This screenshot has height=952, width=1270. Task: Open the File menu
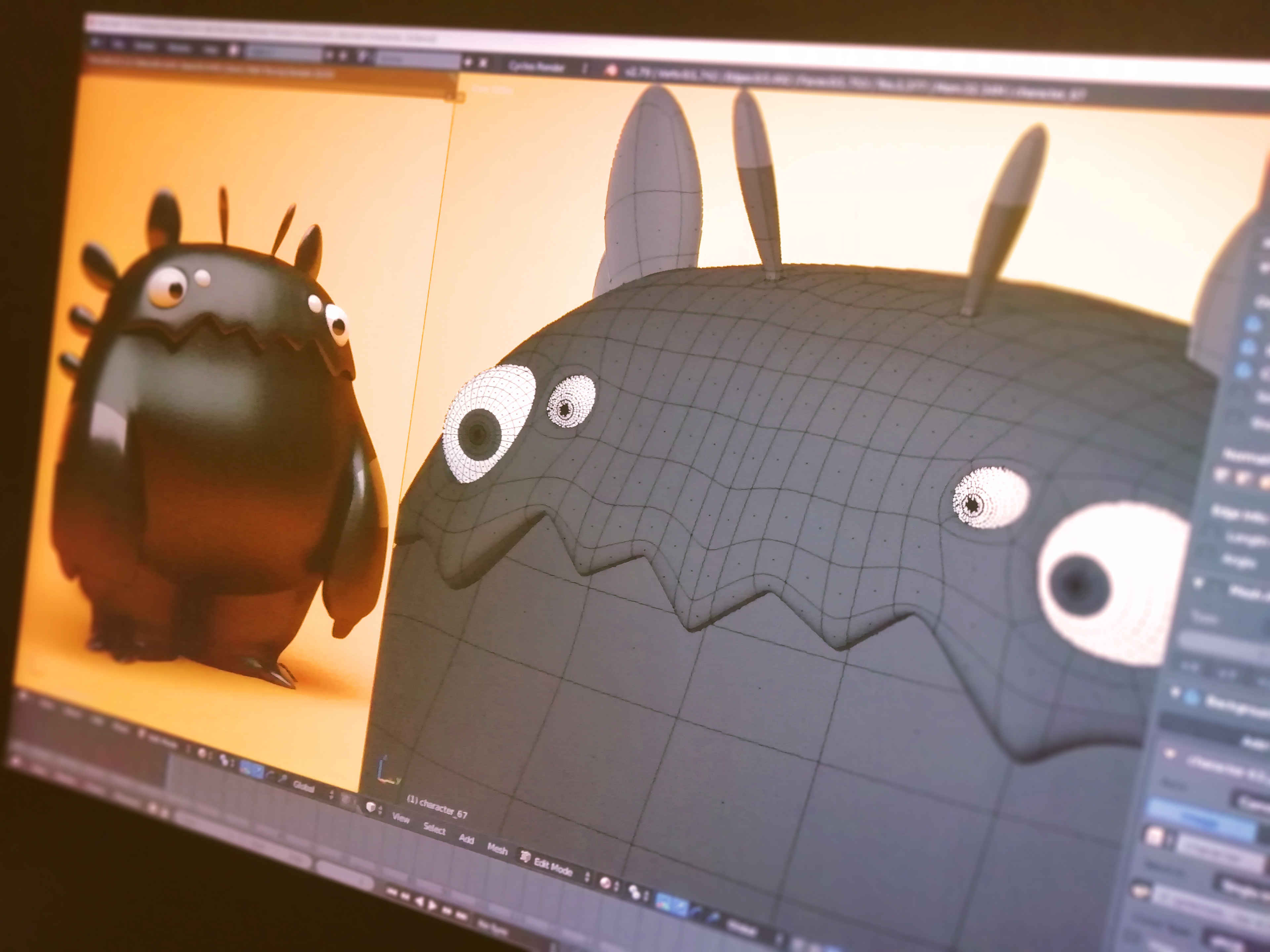pos(118,45)
